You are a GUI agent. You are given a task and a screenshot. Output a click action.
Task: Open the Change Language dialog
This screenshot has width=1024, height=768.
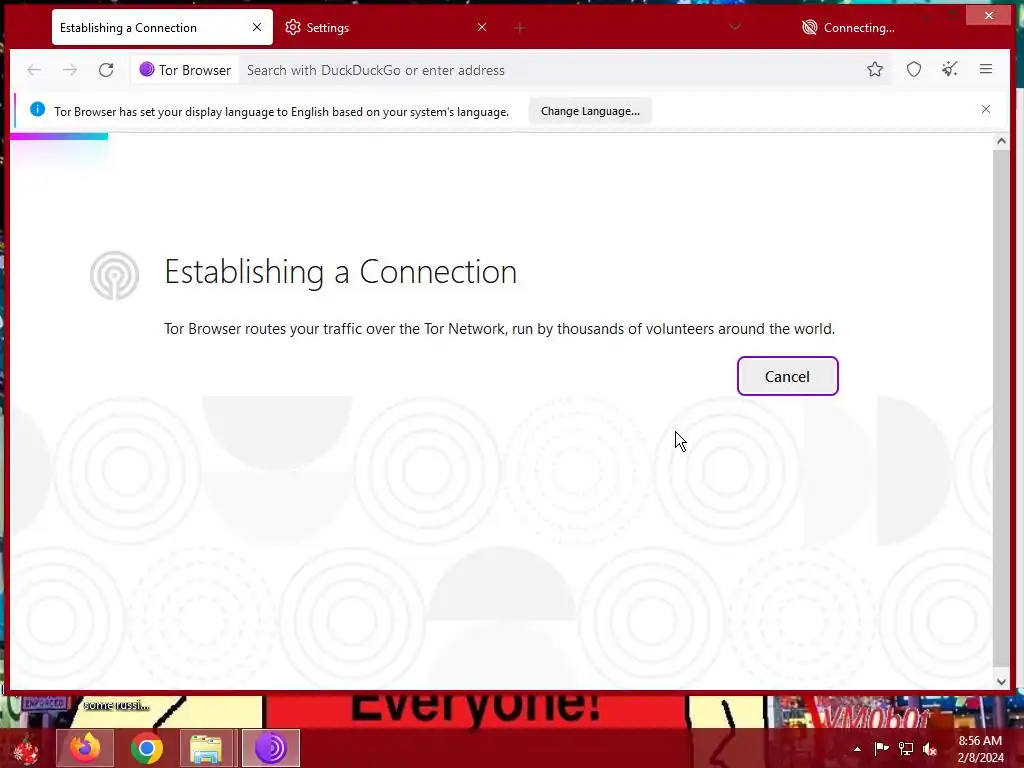(x=590, y=111)
